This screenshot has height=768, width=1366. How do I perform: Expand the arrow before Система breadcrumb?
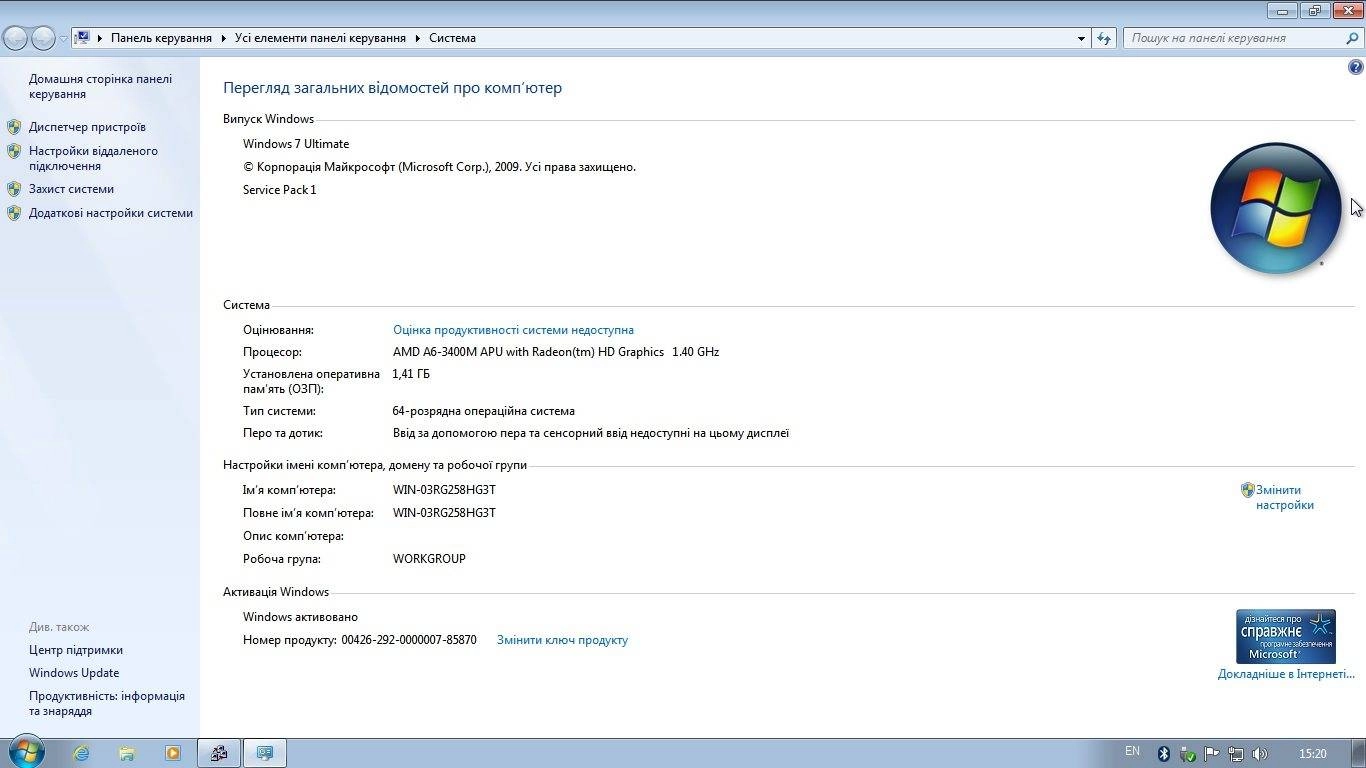pyautogui.click(x=418, y=38)
